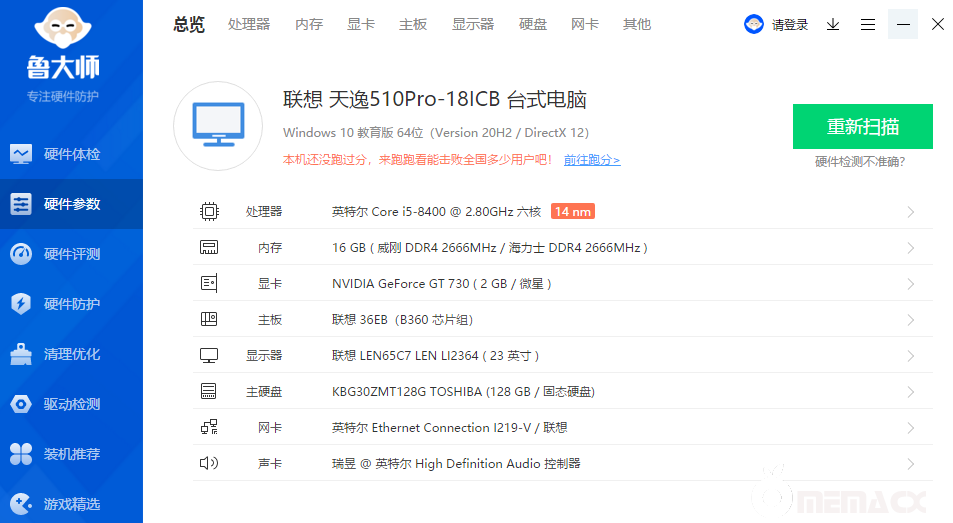Click the green 重新扫描 button
The width and height of the screenshot is (953, 523).
[x=862, y=127]
